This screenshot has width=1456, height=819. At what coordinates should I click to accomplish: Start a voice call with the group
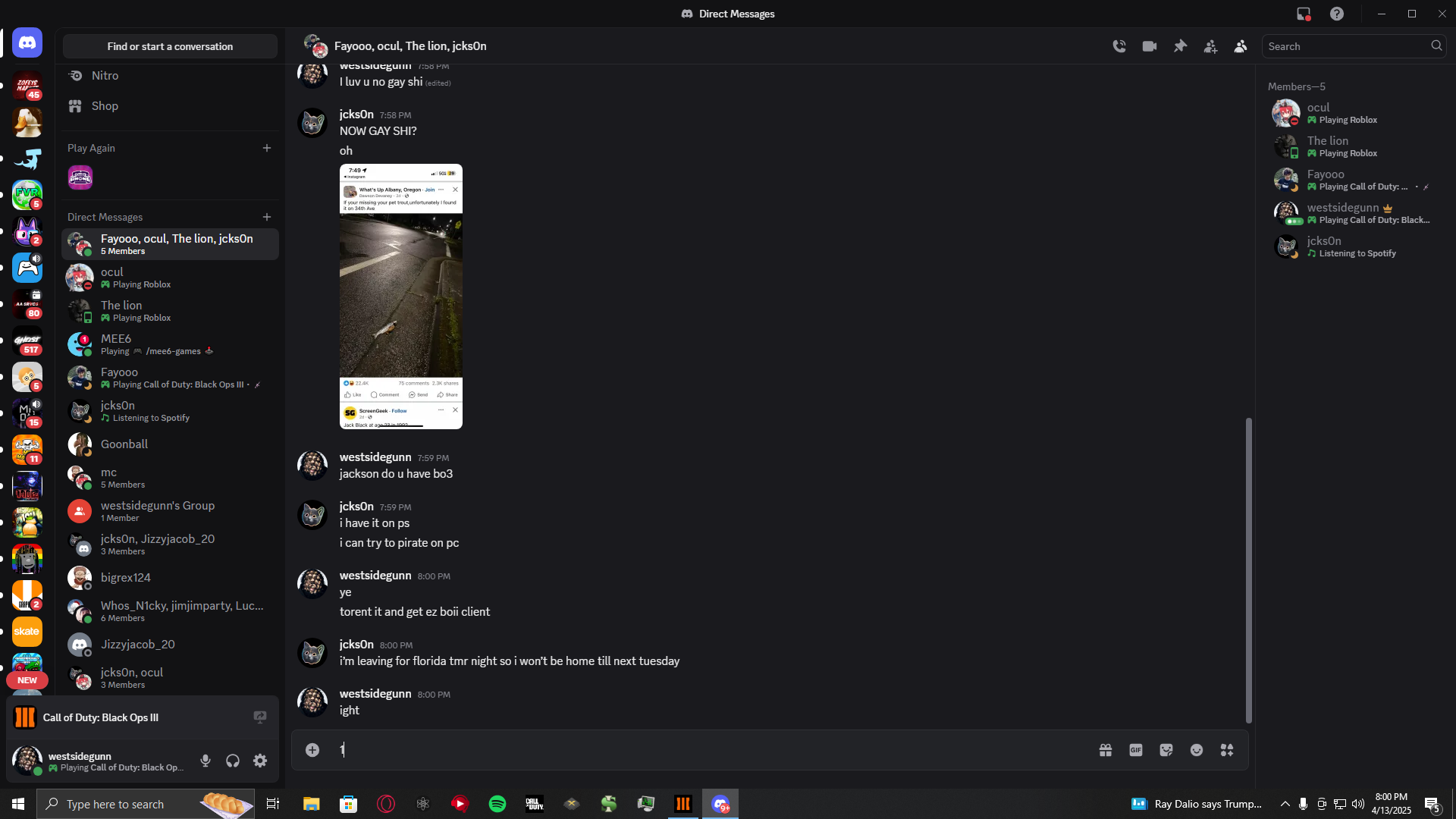point(1119,46)
